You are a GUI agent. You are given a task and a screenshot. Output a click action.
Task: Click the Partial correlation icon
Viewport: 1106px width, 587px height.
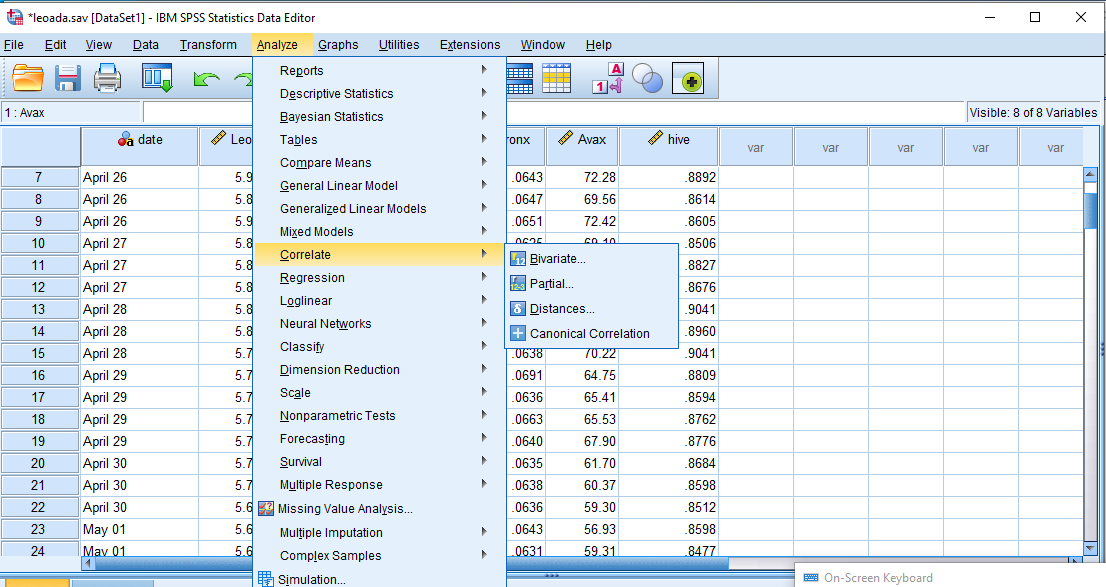point(518,284)
